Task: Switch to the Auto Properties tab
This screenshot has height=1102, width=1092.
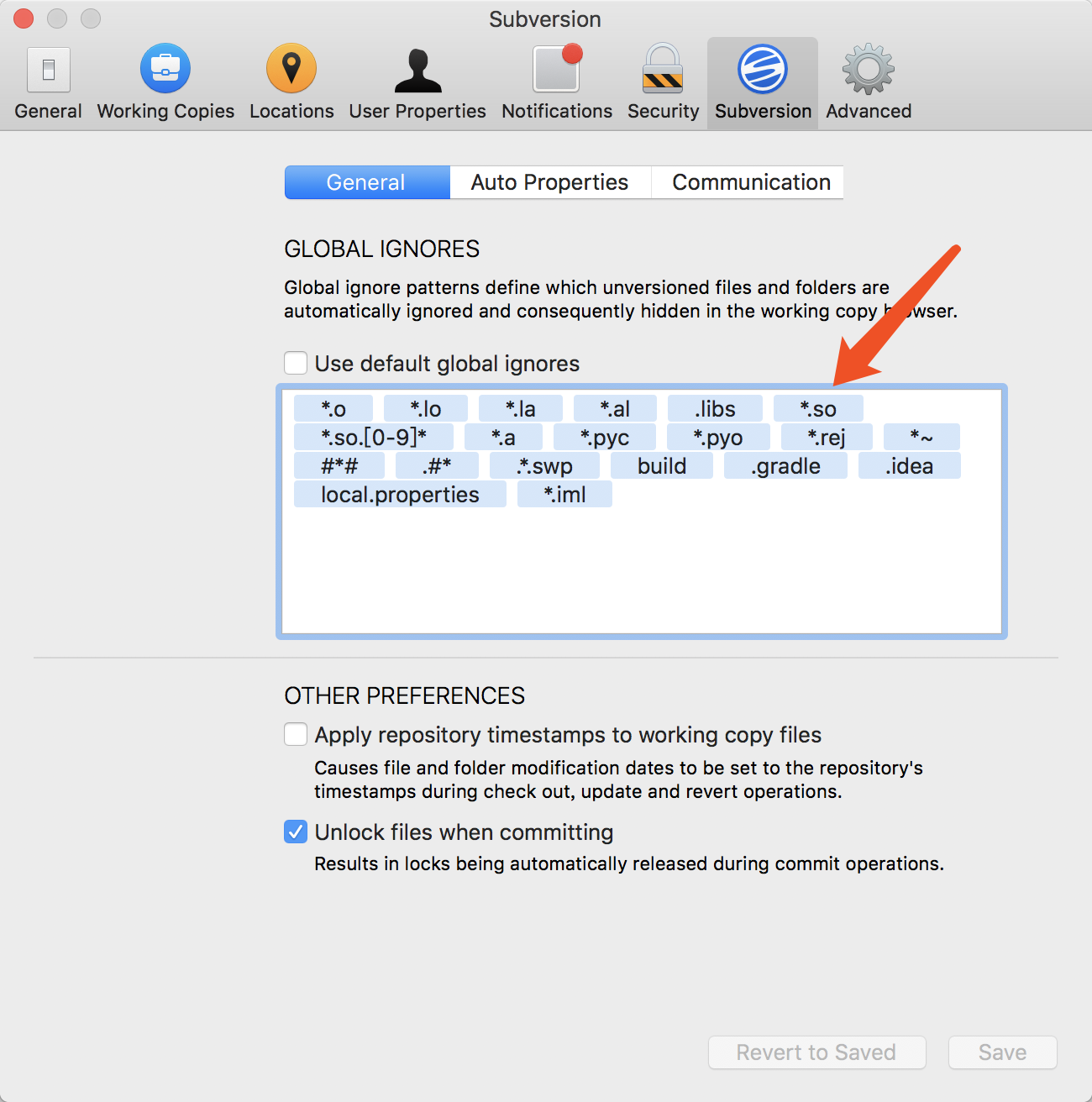Action: [x=550, y=182]
